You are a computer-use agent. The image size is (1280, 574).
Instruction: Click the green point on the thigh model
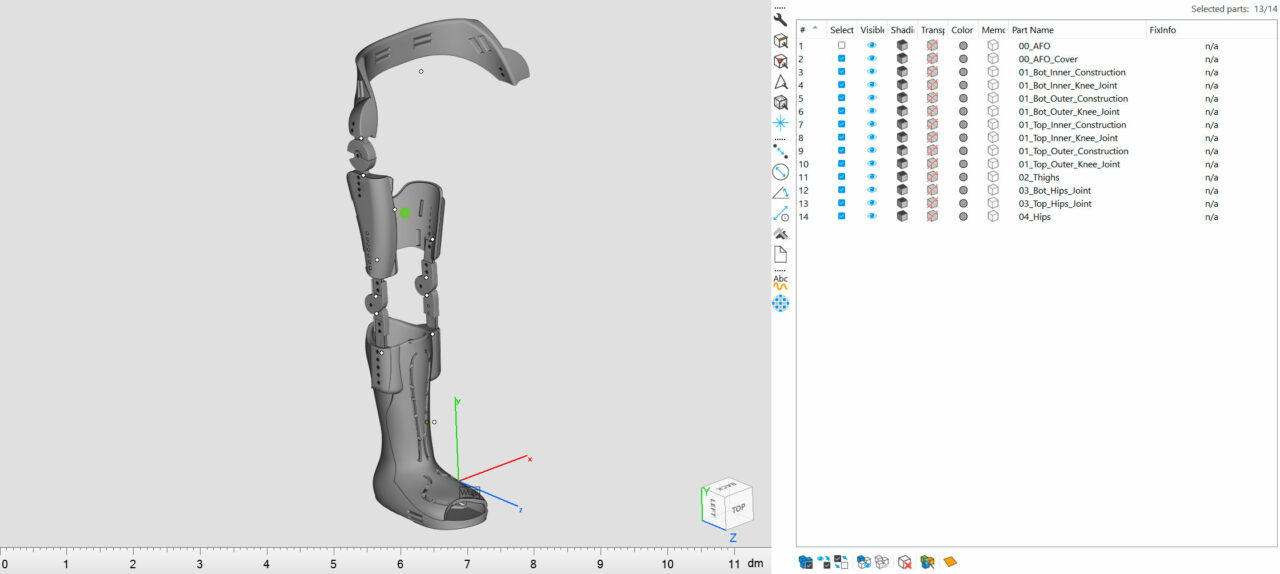tap(404, 213)
